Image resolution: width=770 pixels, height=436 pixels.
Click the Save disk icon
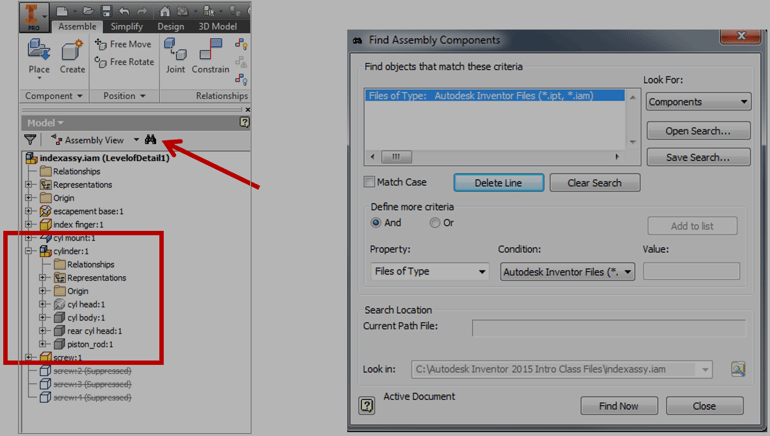coord(106,11)
